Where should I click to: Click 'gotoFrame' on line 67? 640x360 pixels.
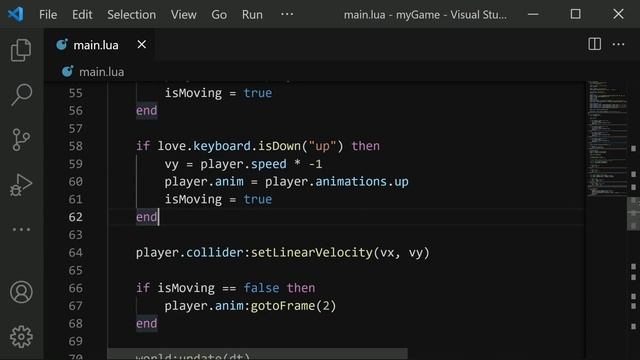pos(283,306)
